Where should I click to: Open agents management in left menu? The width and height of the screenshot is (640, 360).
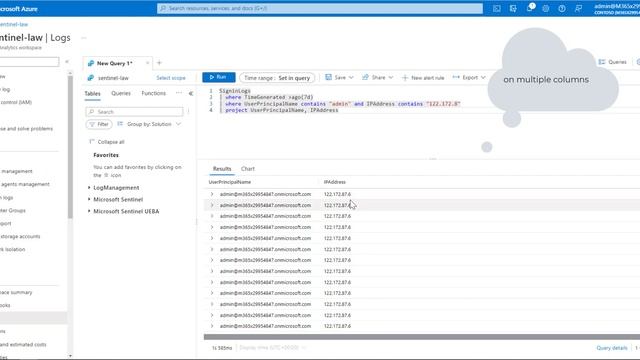coord(24,184)
